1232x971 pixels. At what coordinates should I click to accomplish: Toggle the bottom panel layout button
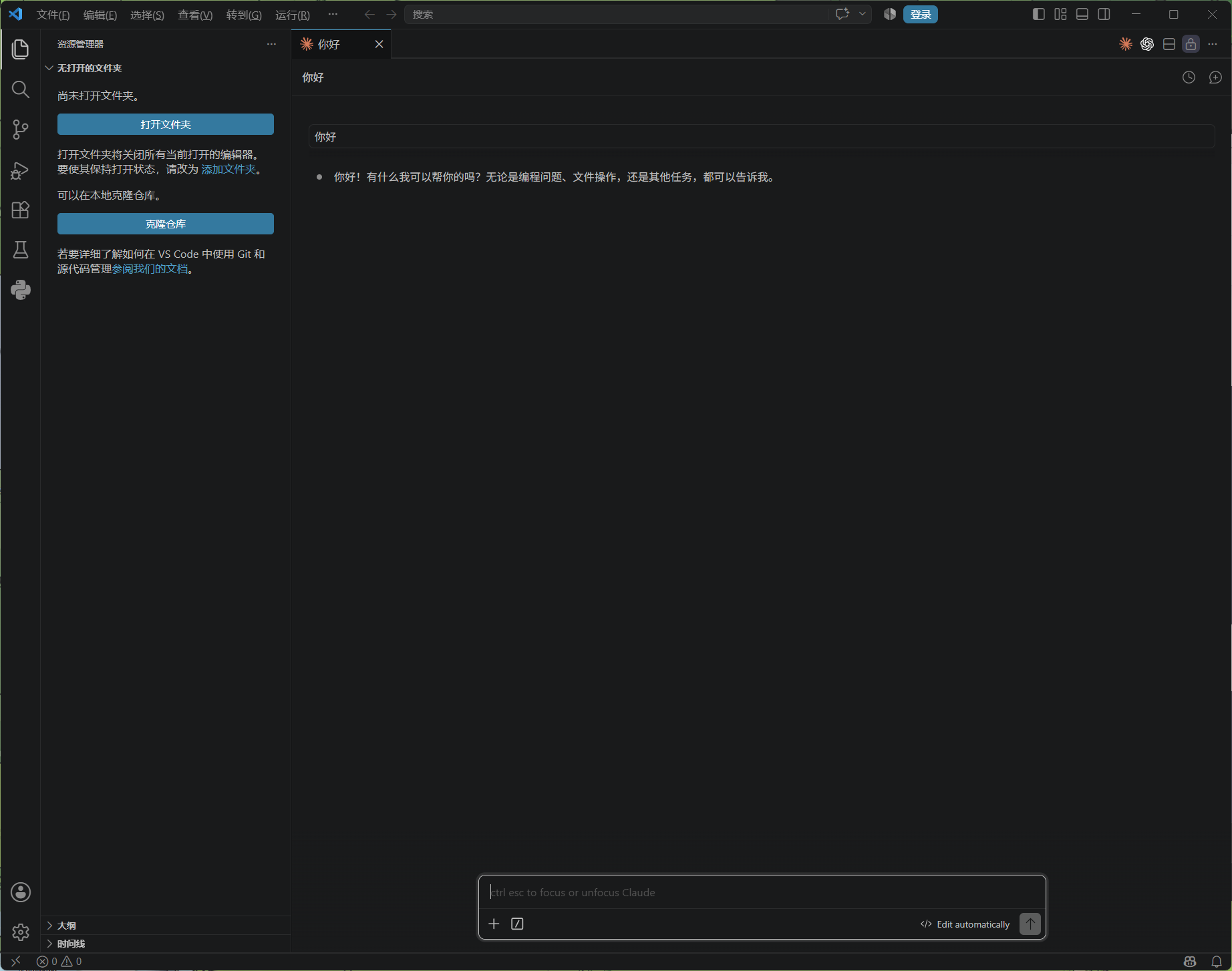coord(1082,14)
